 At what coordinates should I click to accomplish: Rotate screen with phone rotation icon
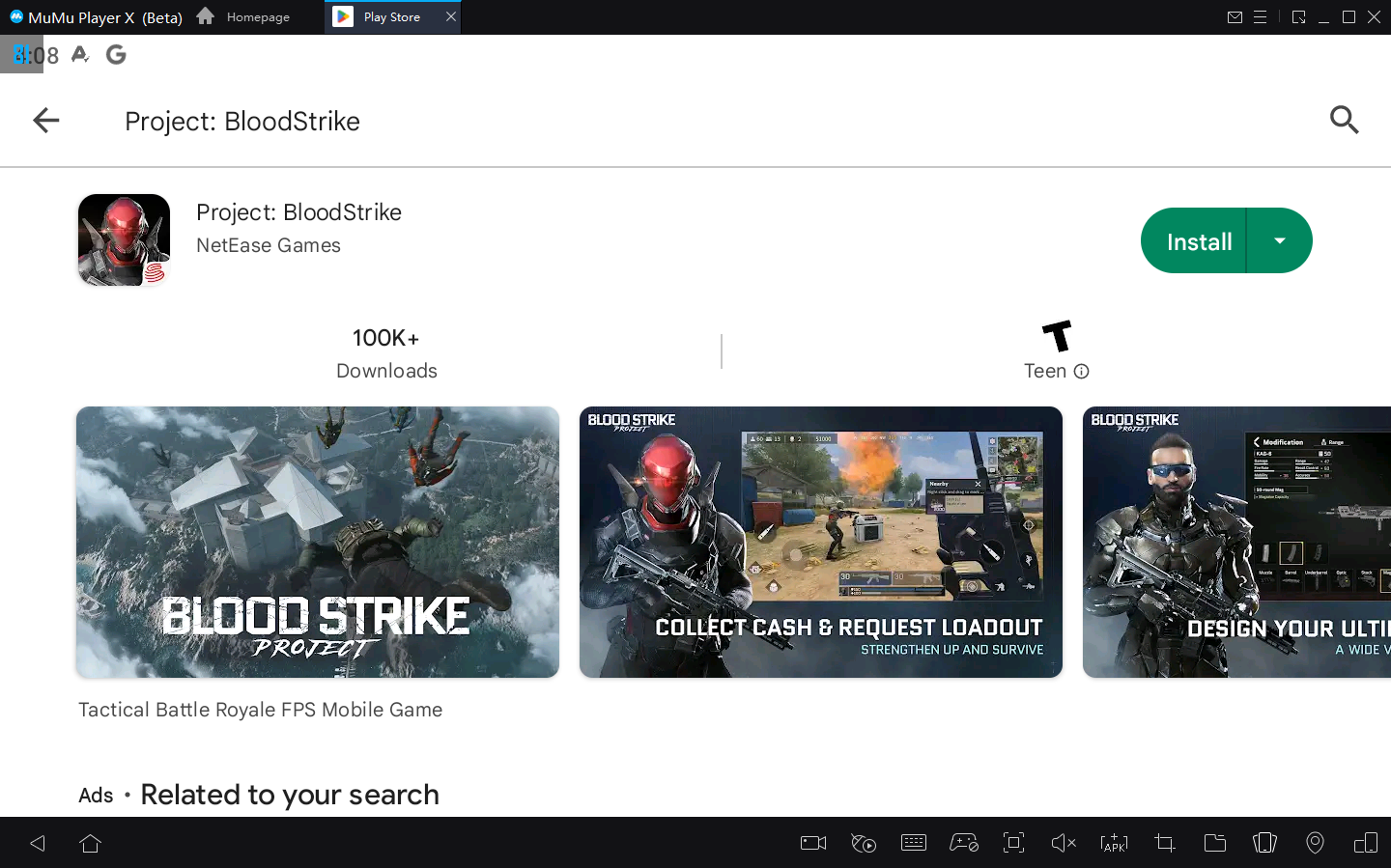click(x=1264, y=843)
